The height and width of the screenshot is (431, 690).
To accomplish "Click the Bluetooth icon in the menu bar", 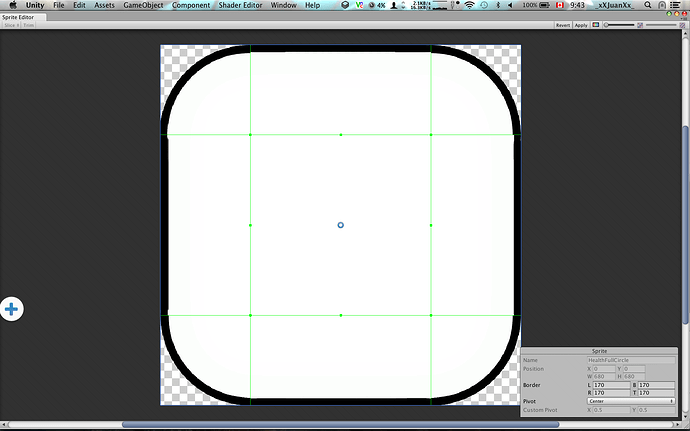I will [x=498, y=5].
